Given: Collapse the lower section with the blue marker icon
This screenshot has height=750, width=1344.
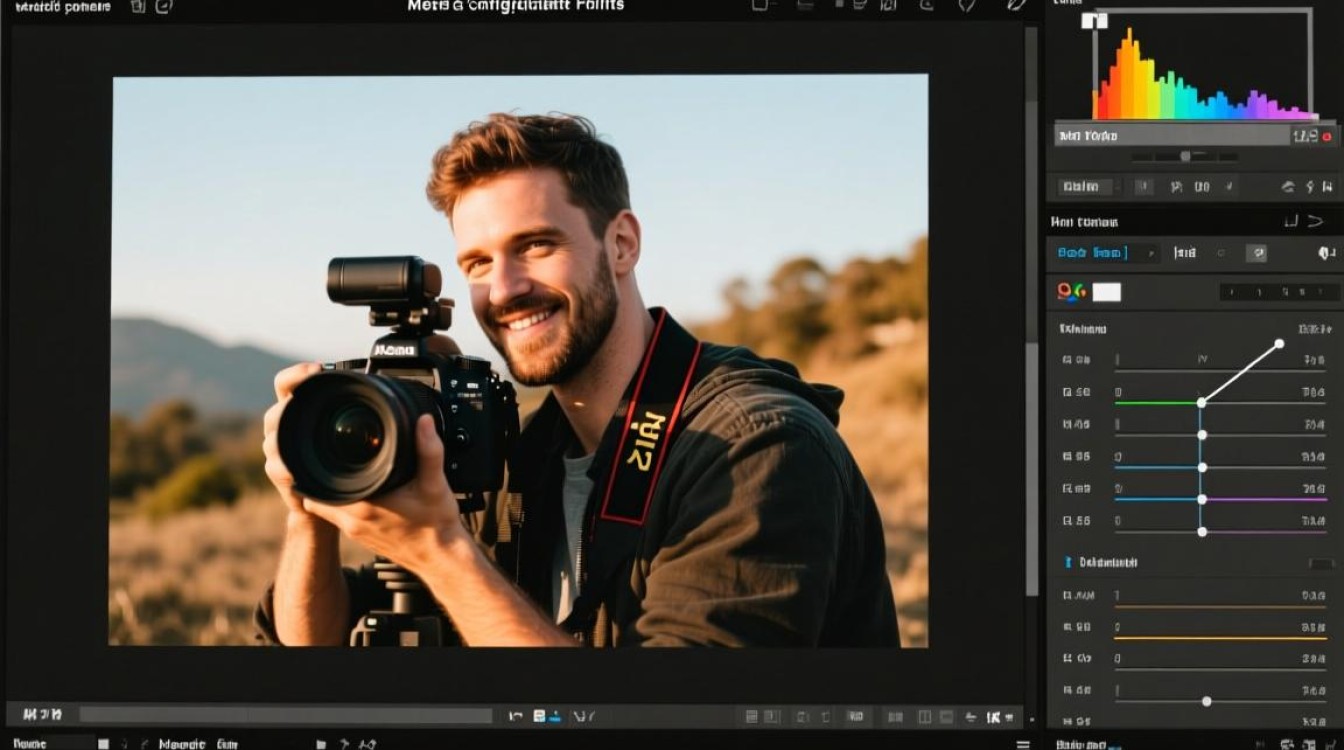Looking at the screenshot, I should click(x=1069, y=563).
